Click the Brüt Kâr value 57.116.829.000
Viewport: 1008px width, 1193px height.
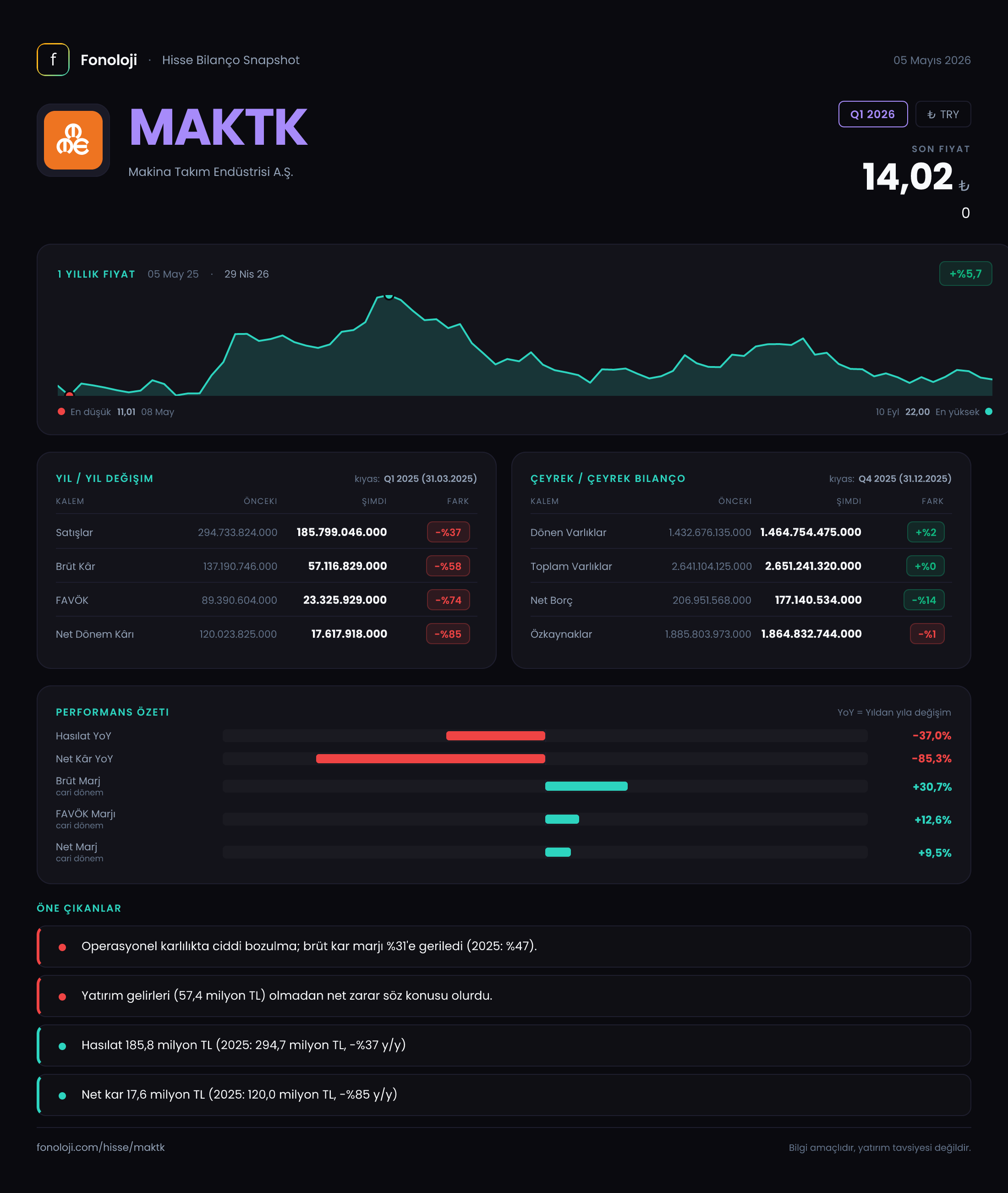347,566
